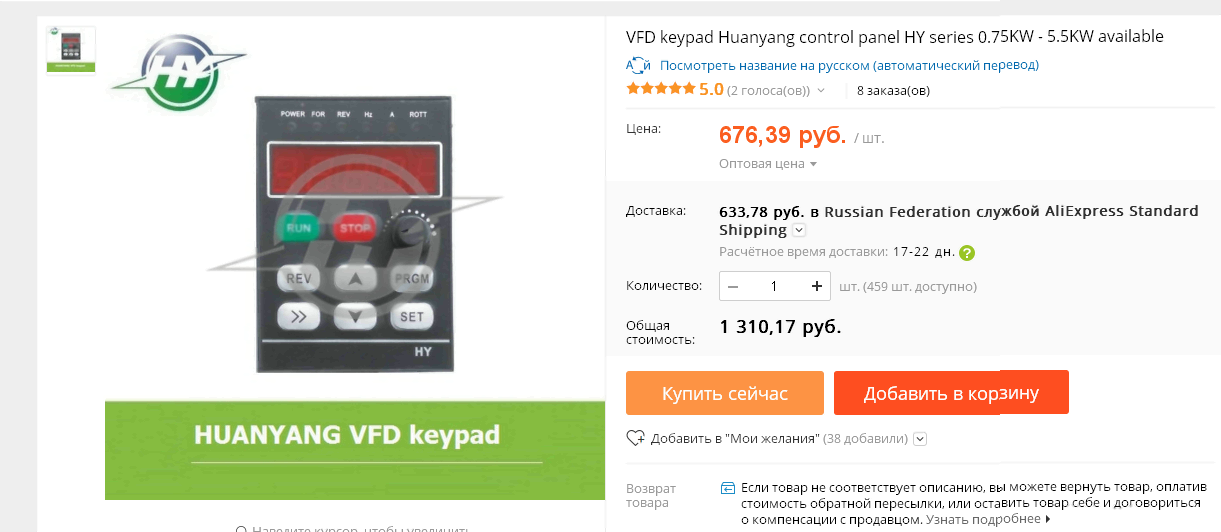Click the Купить сейчас button
Image resolution: width=1221 pixels, height=532 pixels.
725,393
